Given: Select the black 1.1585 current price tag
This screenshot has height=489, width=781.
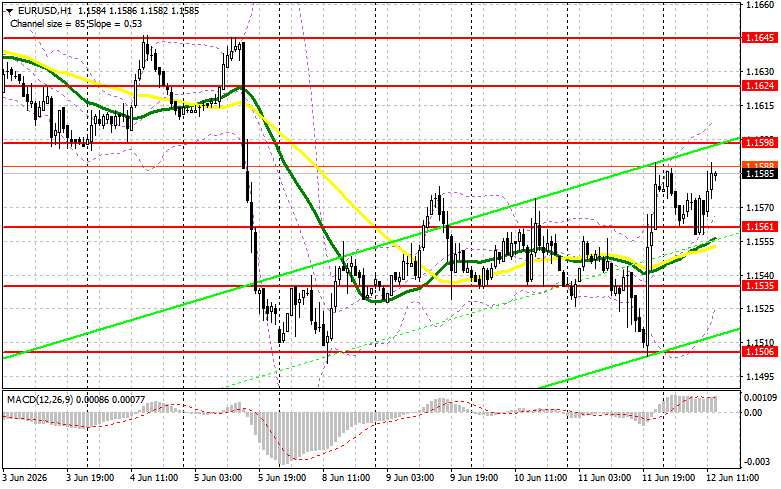Looking at the screenshot, I should 760,174.
